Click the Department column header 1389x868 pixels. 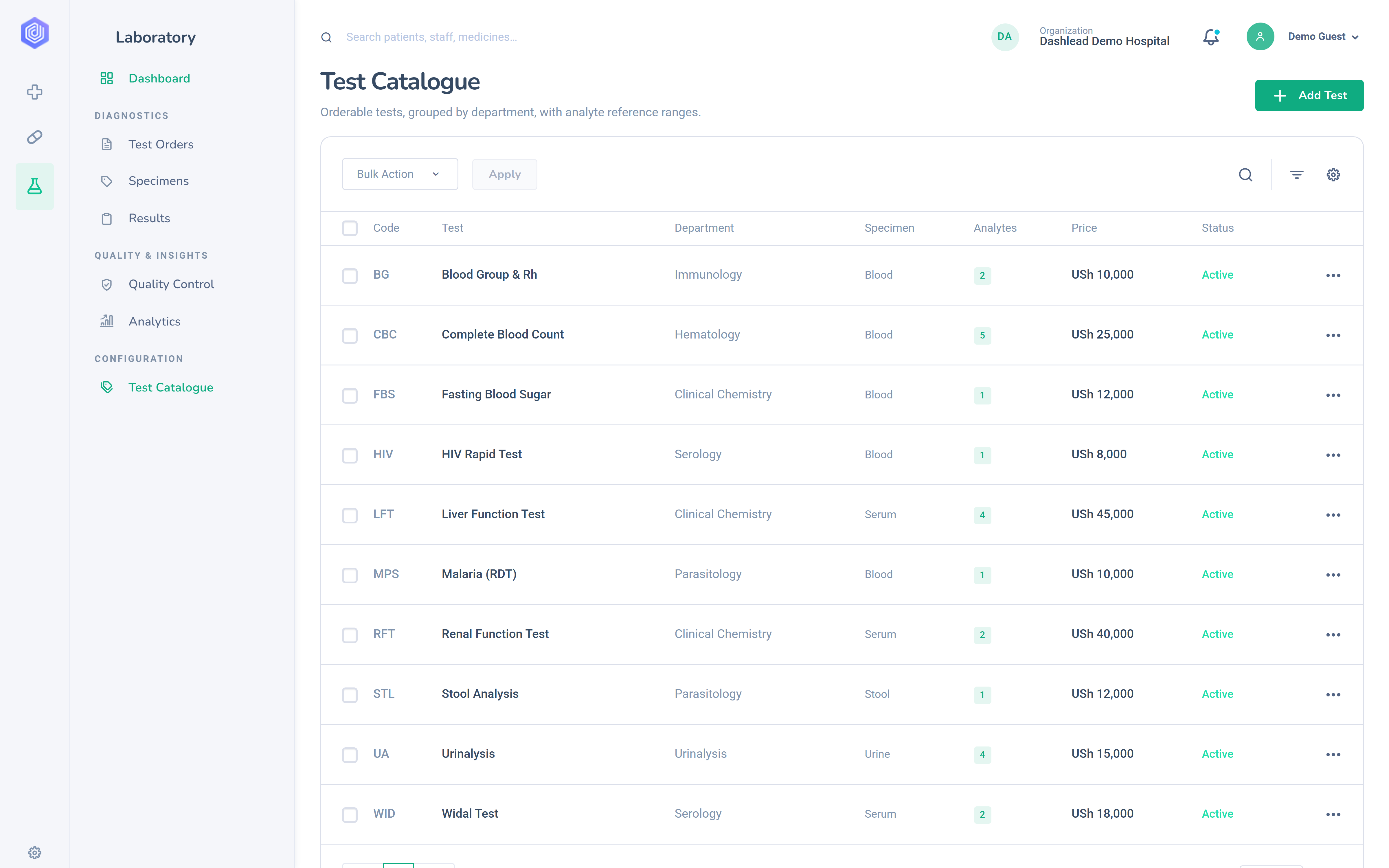(x=704, y=228)
